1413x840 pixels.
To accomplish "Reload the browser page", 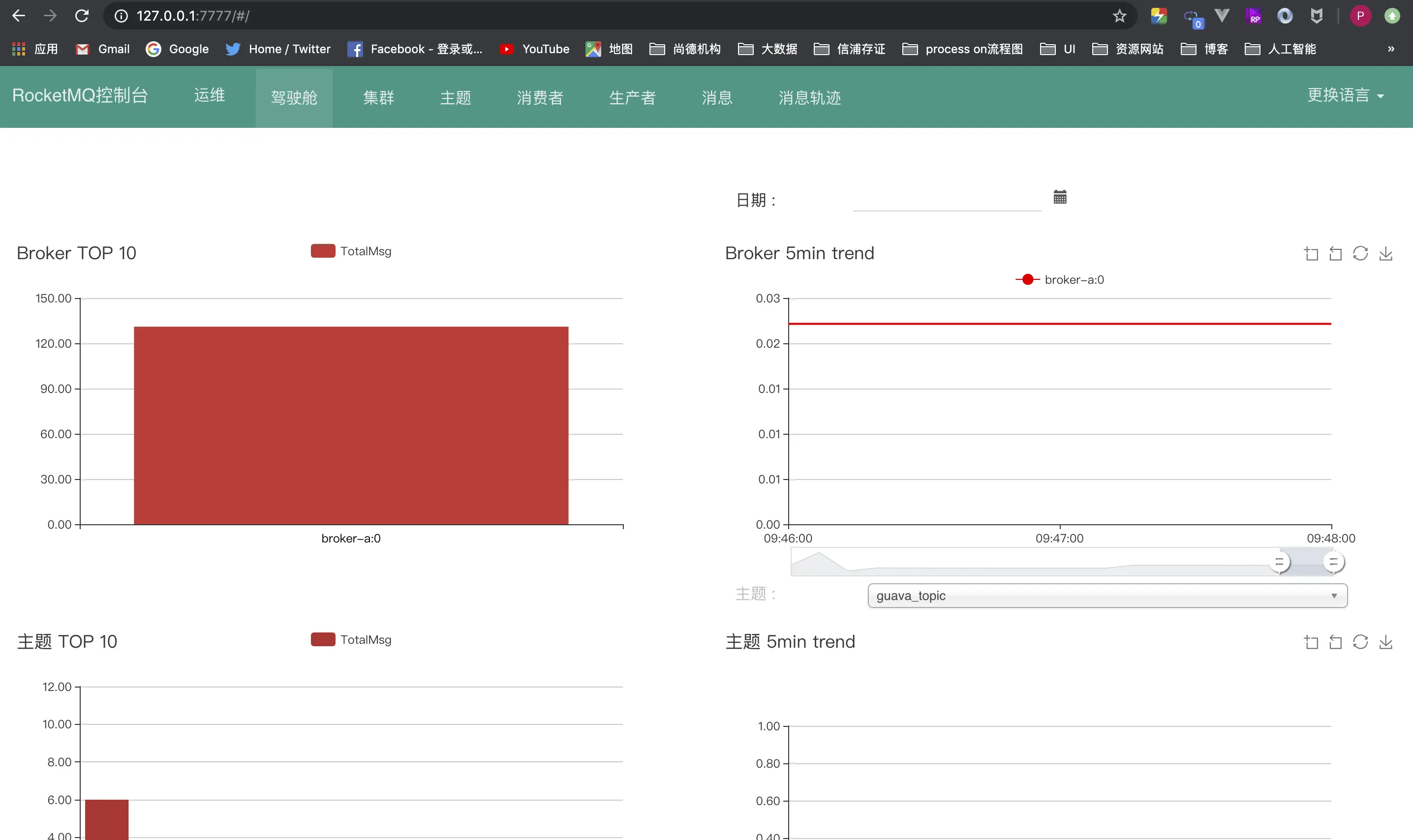I will [82, 16].
